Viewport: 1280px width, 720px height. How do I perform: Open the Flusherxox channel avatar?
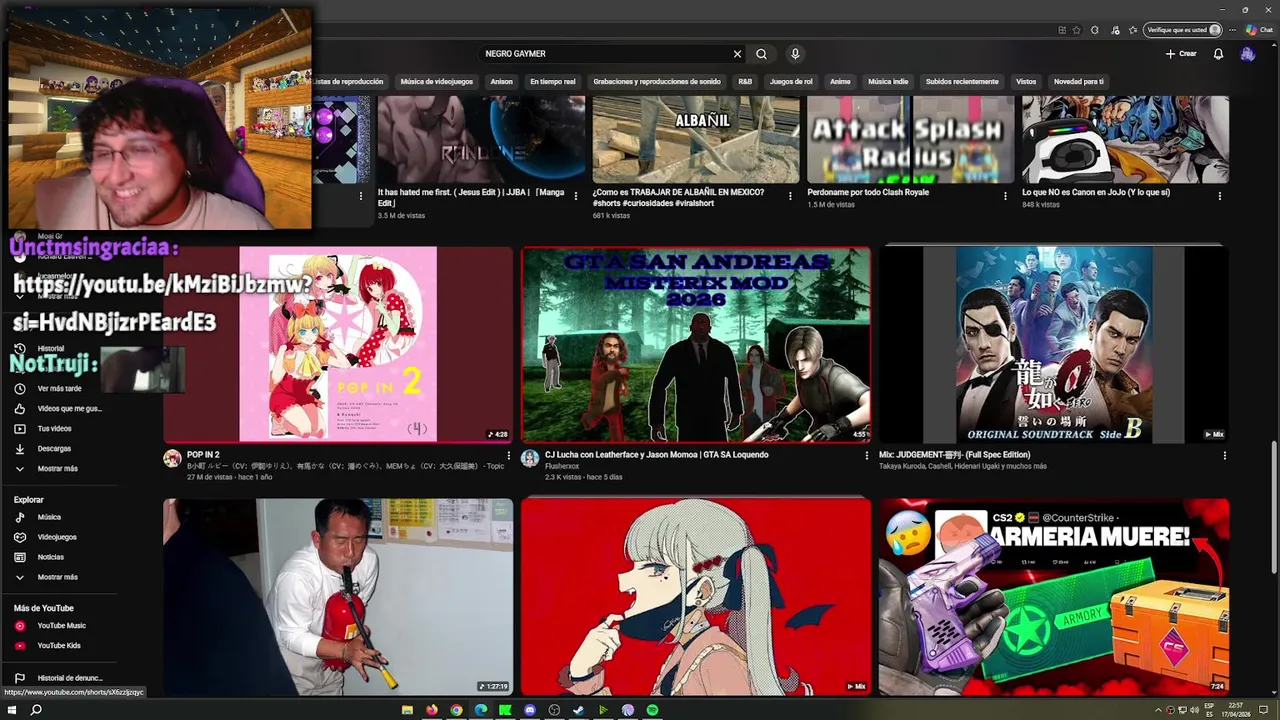530,458
